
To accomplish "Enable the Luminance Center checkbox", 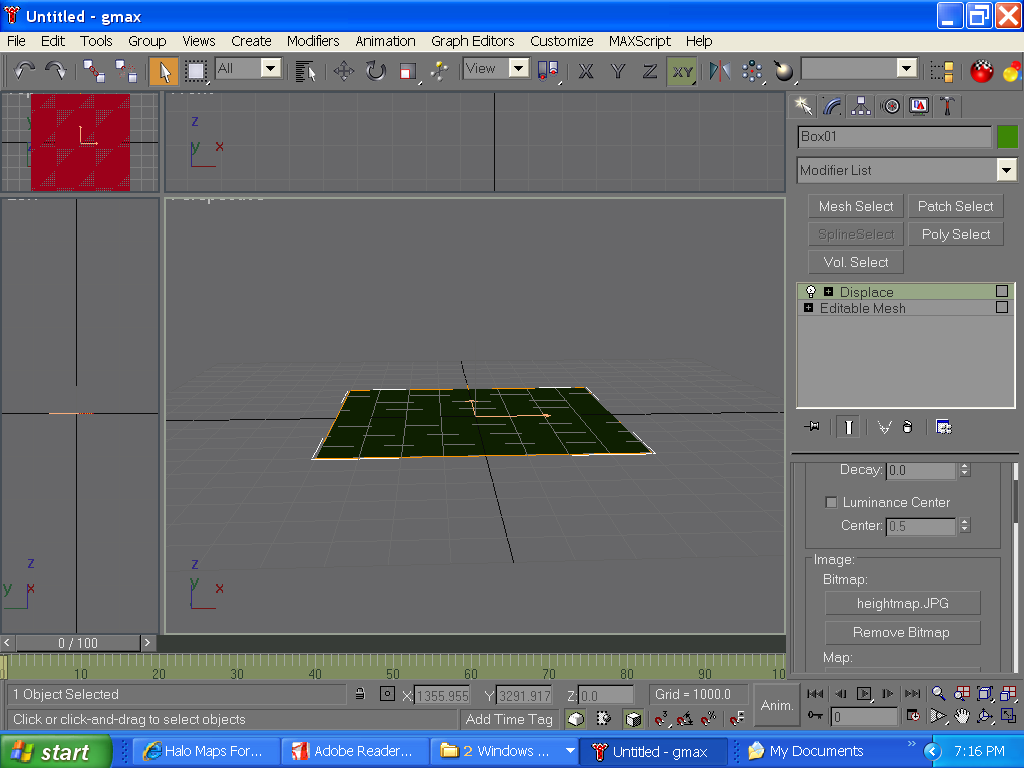I will point(831,502).
